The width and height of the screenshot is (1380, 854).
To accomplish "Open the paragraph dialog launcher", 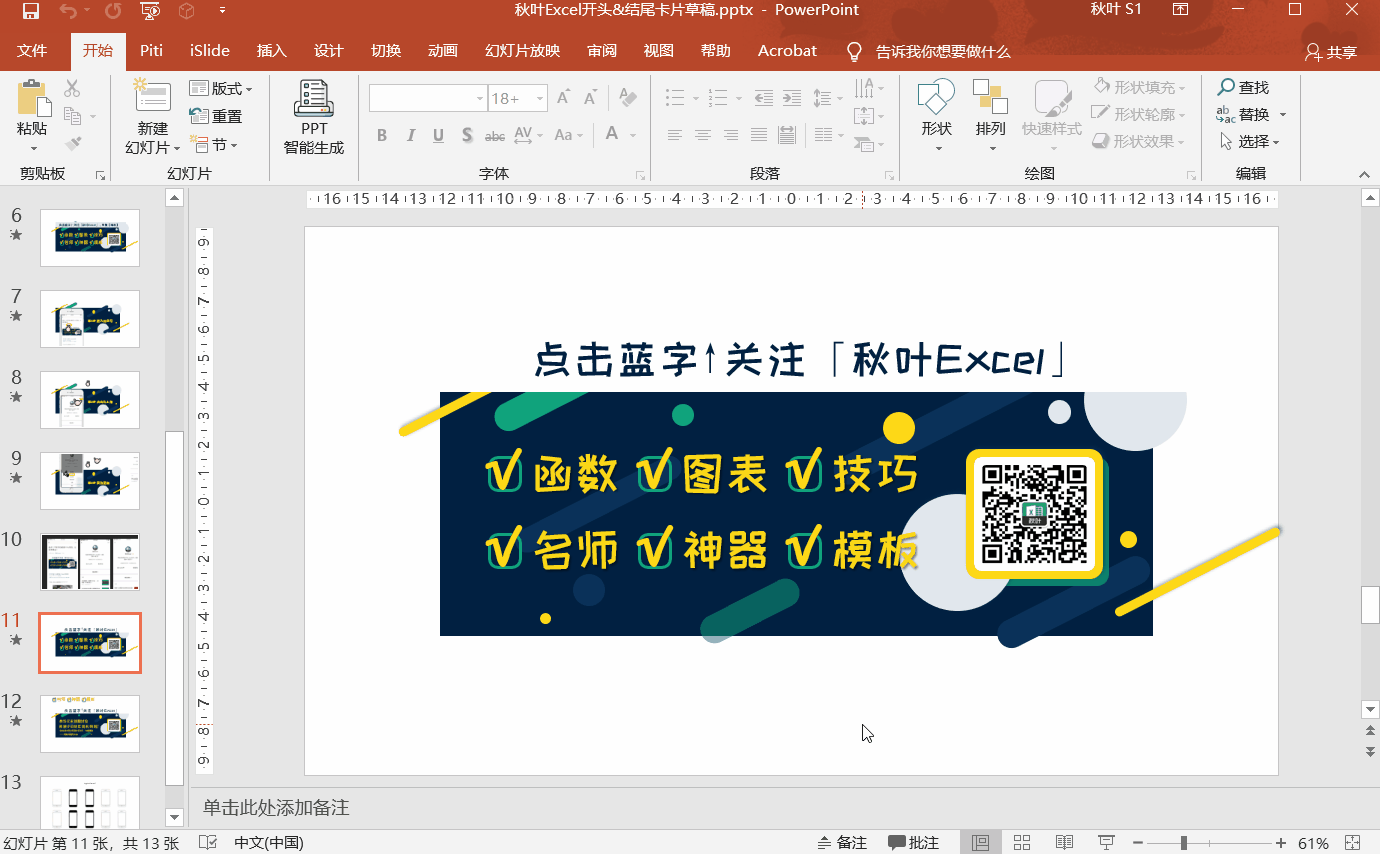I will (x=890, y=175).
